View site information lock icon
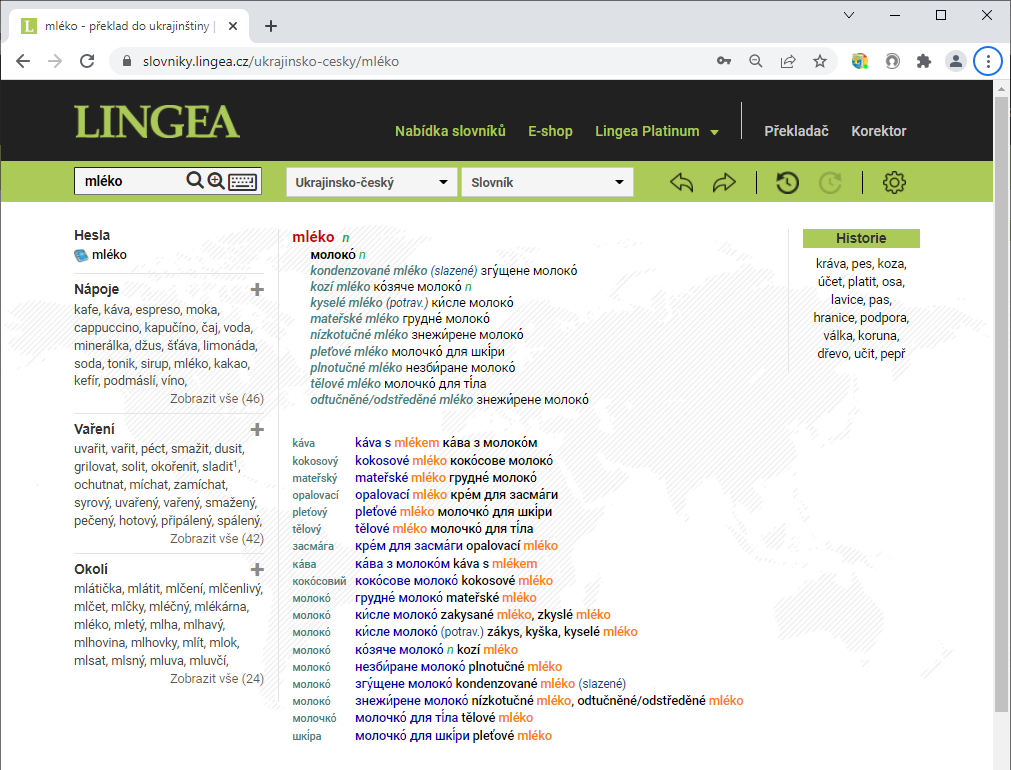Image resolution: width=1011 pixels, height=770 pixels. [x=127, y=61]
